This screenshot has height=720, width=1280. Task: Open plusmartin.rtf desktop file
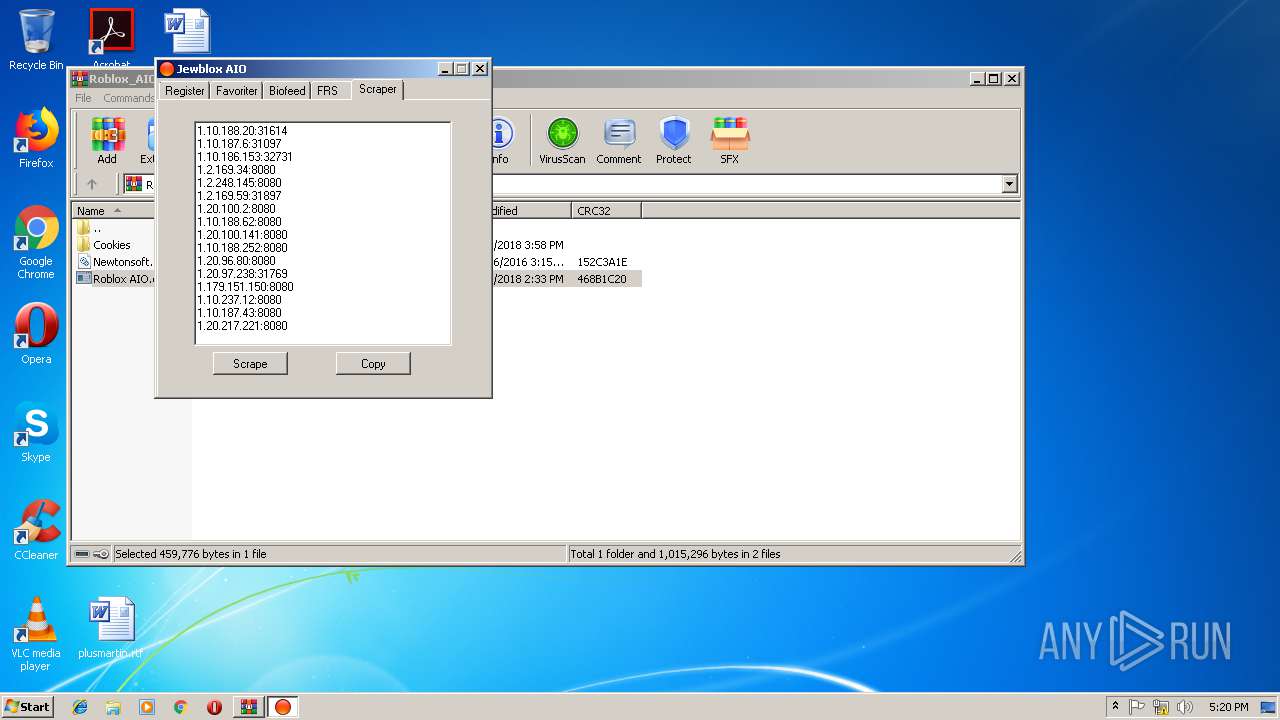(110, 628)
